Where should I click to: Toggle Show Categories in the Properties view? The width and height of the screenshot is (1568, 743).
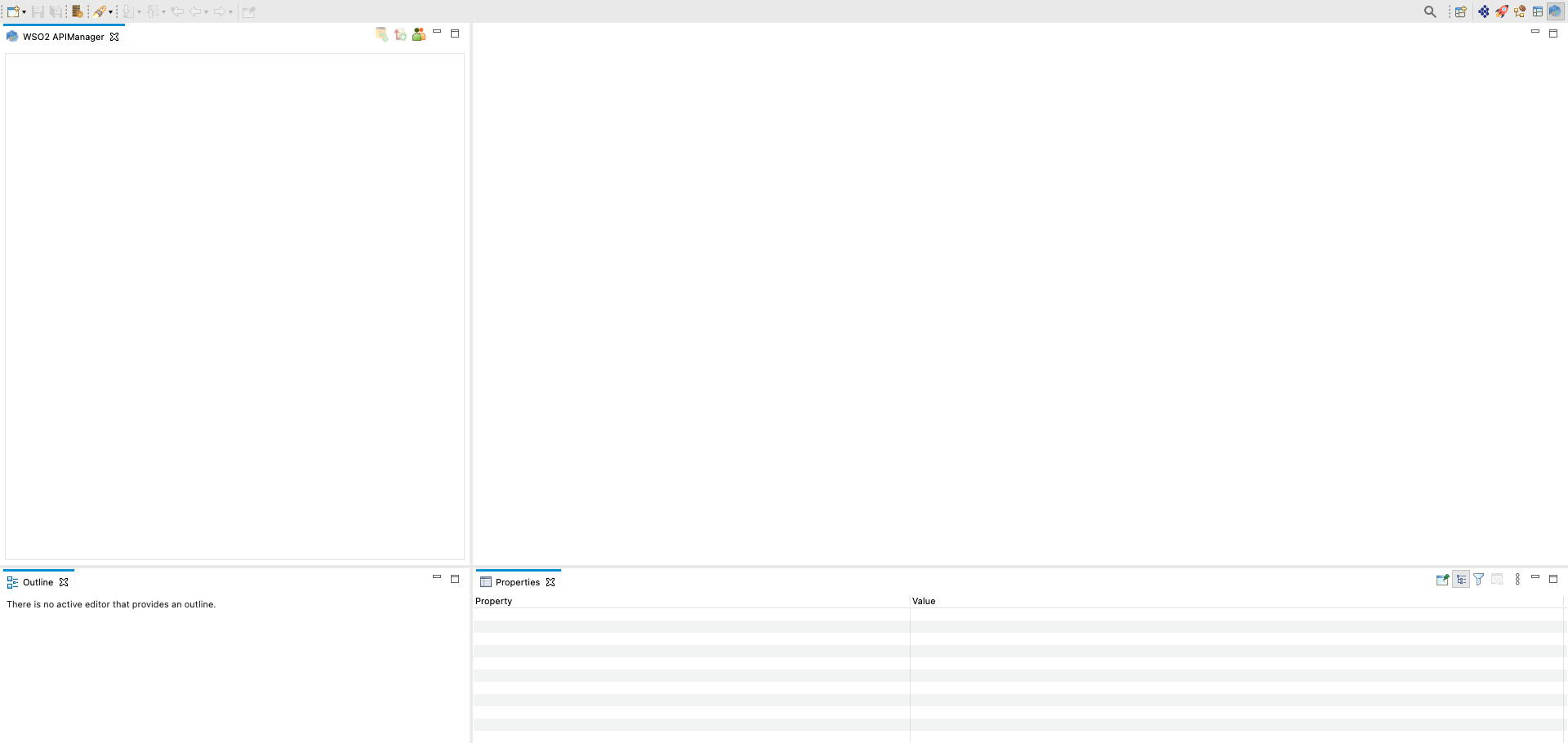coord(1462,579)
